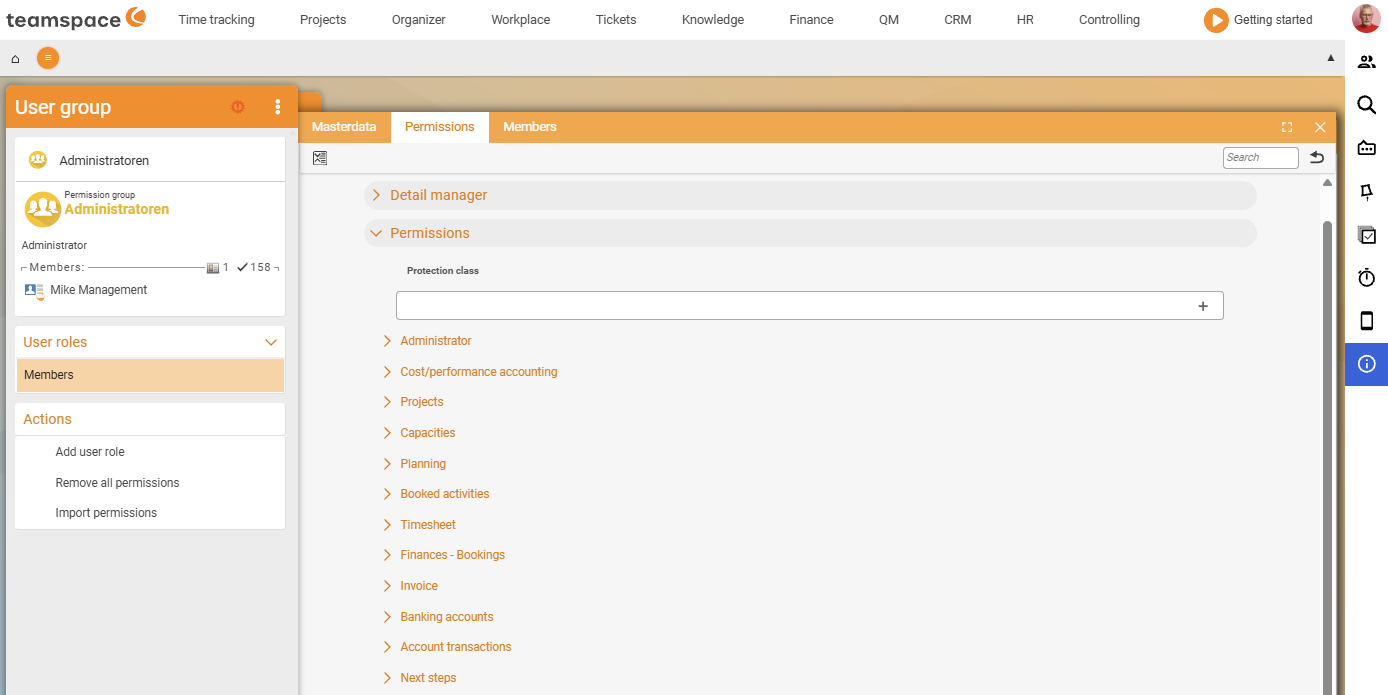Click the stopwatch icon in right sidebar

[x=1367, y=278]
